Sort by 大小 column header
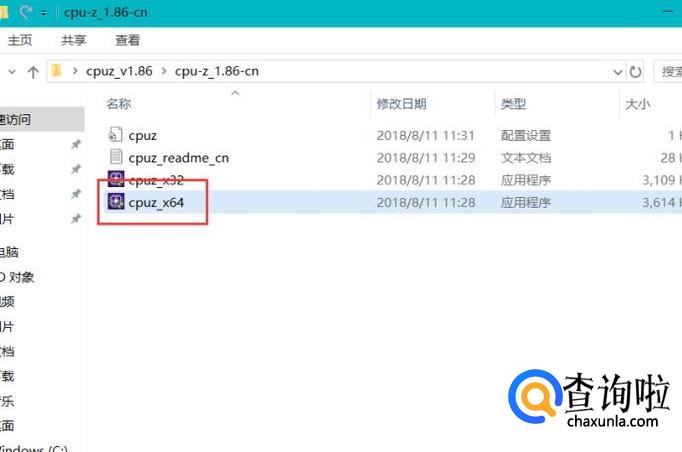Screen dimensions: 682x452 (x=638, y=104)
